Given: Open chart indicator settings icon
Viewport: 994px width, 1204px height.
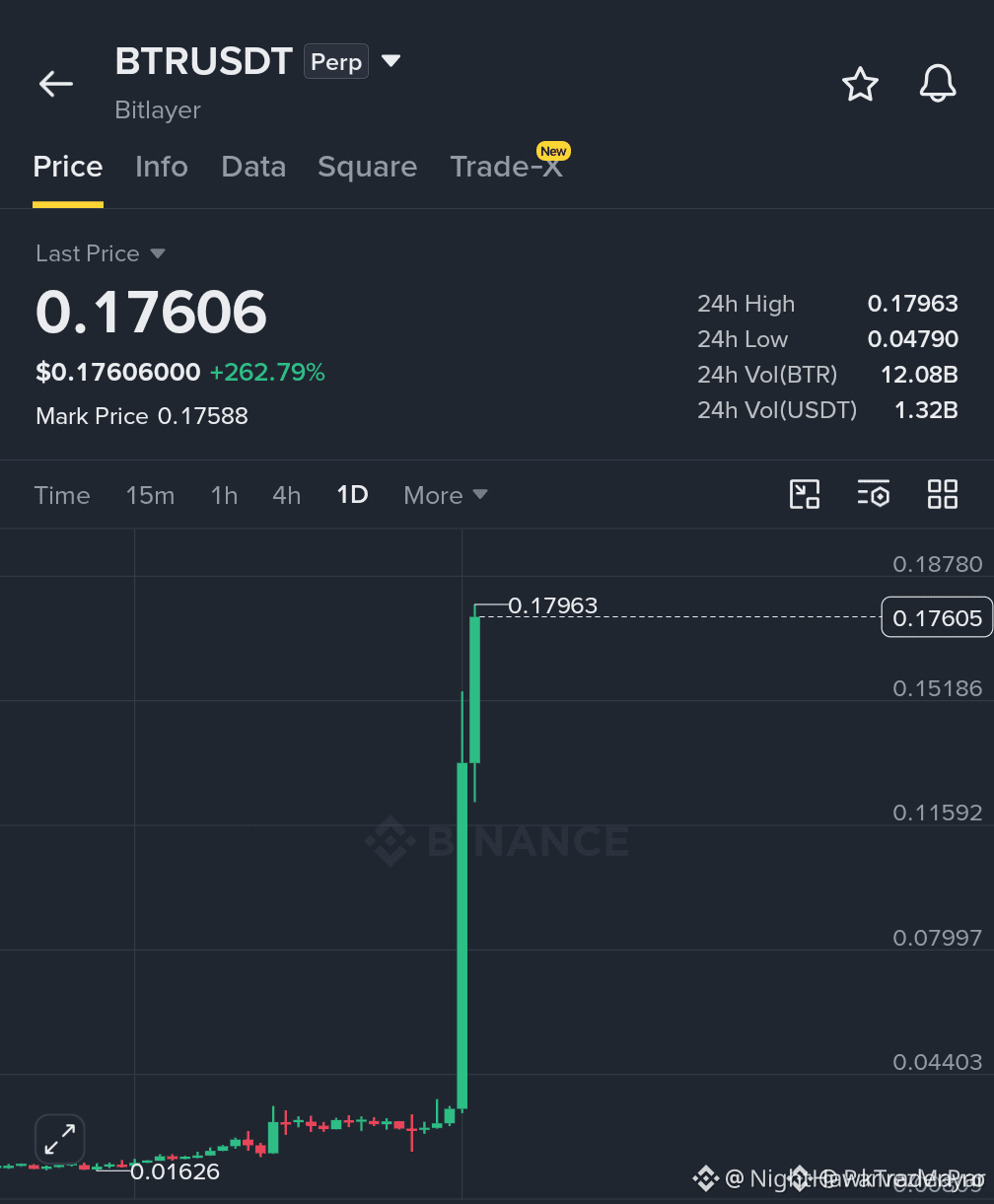Looking at the screenshot, I should tap(874, 494).
